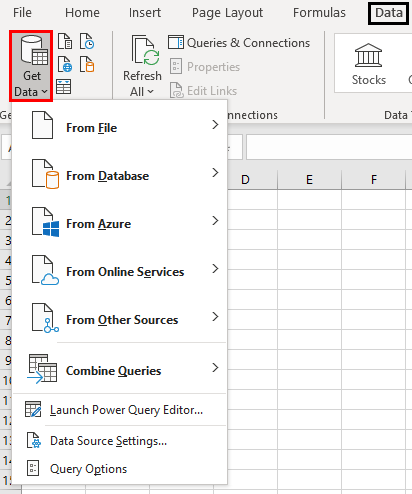Click the Power Query Editor icon
The width and height of the screenshot is (412, 494).
click(x=33, y=409)
